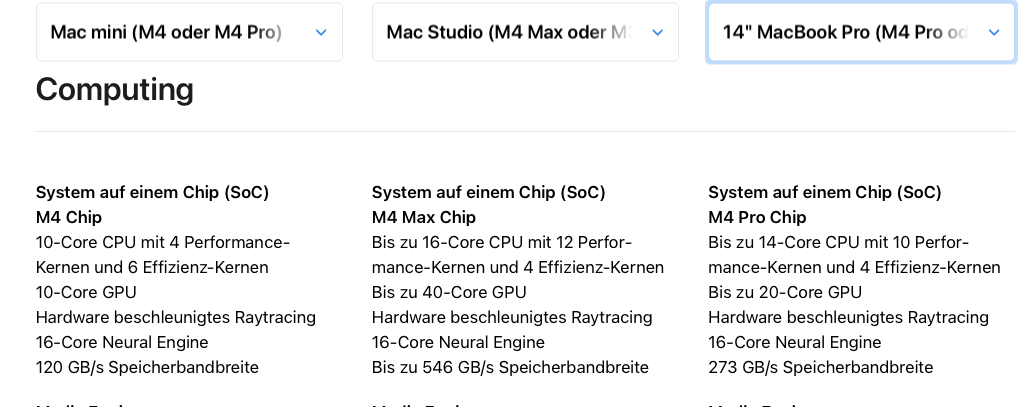The height and width of the screenshot is (407, 1028).
Task: Click the 10-Core CPU mit 4 Performance-Kernen text
Action: click(x=163, y=255)
